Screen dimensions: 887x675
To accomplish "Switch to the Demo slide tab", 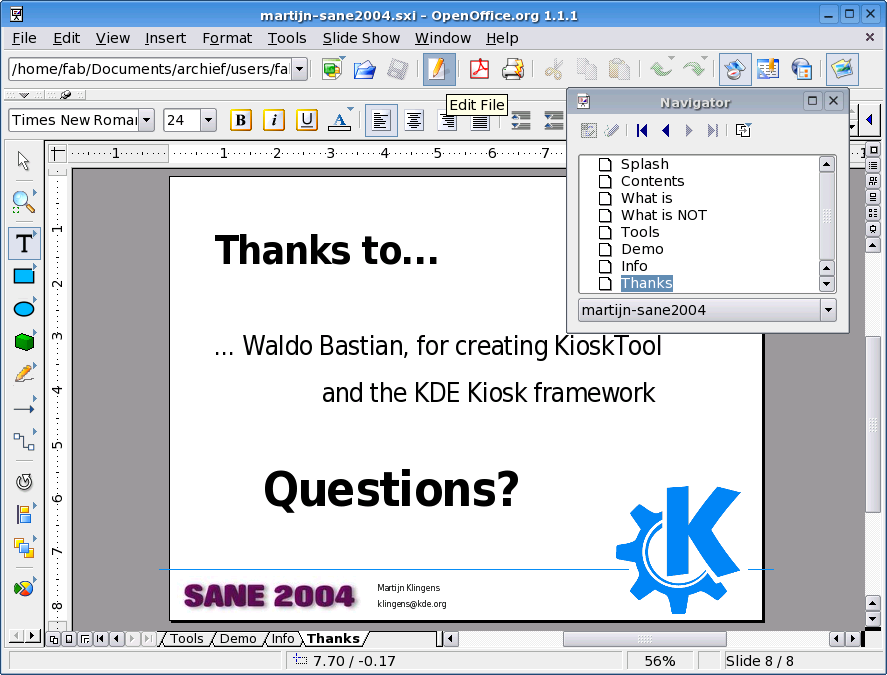I will click(x=238, y=639).
